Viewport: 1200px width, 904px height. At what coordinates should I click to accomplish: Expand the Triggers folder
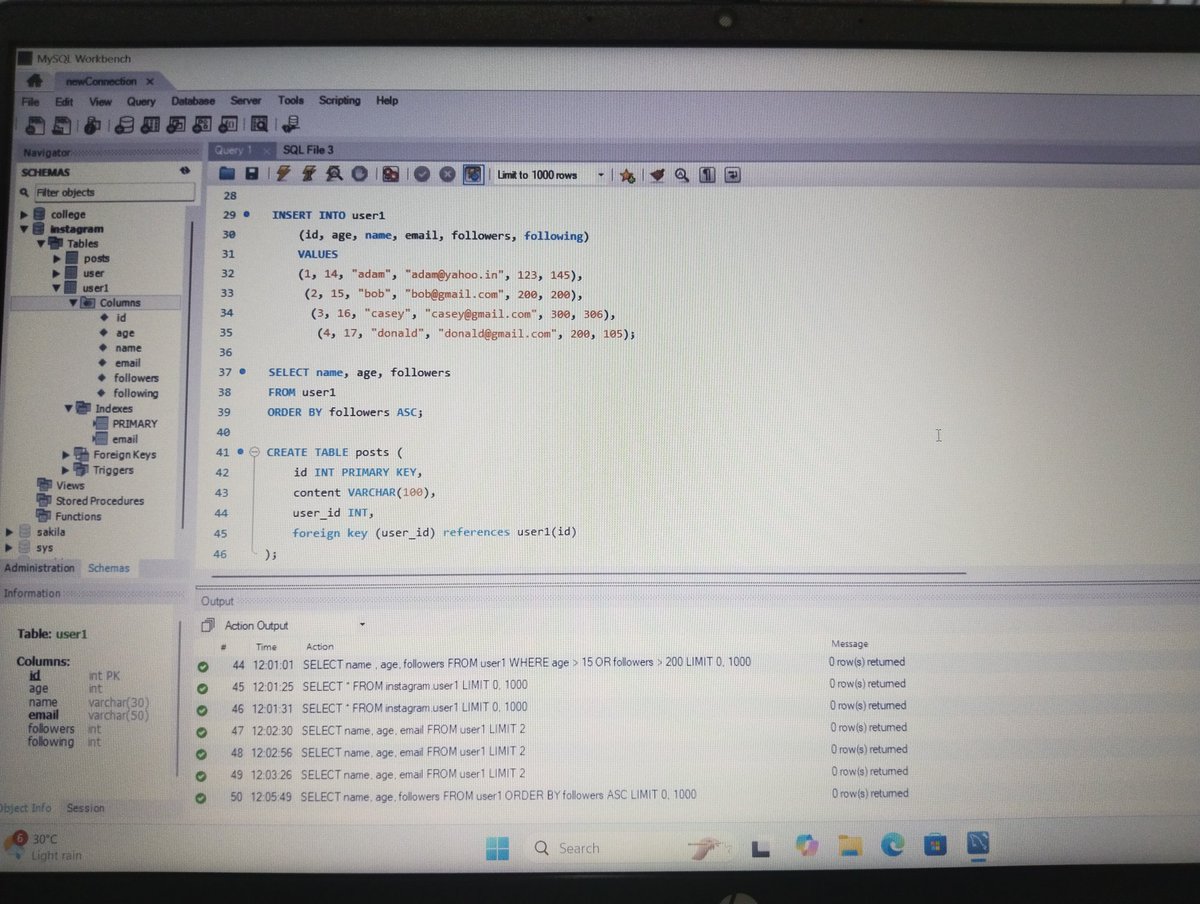pos(67,470)
